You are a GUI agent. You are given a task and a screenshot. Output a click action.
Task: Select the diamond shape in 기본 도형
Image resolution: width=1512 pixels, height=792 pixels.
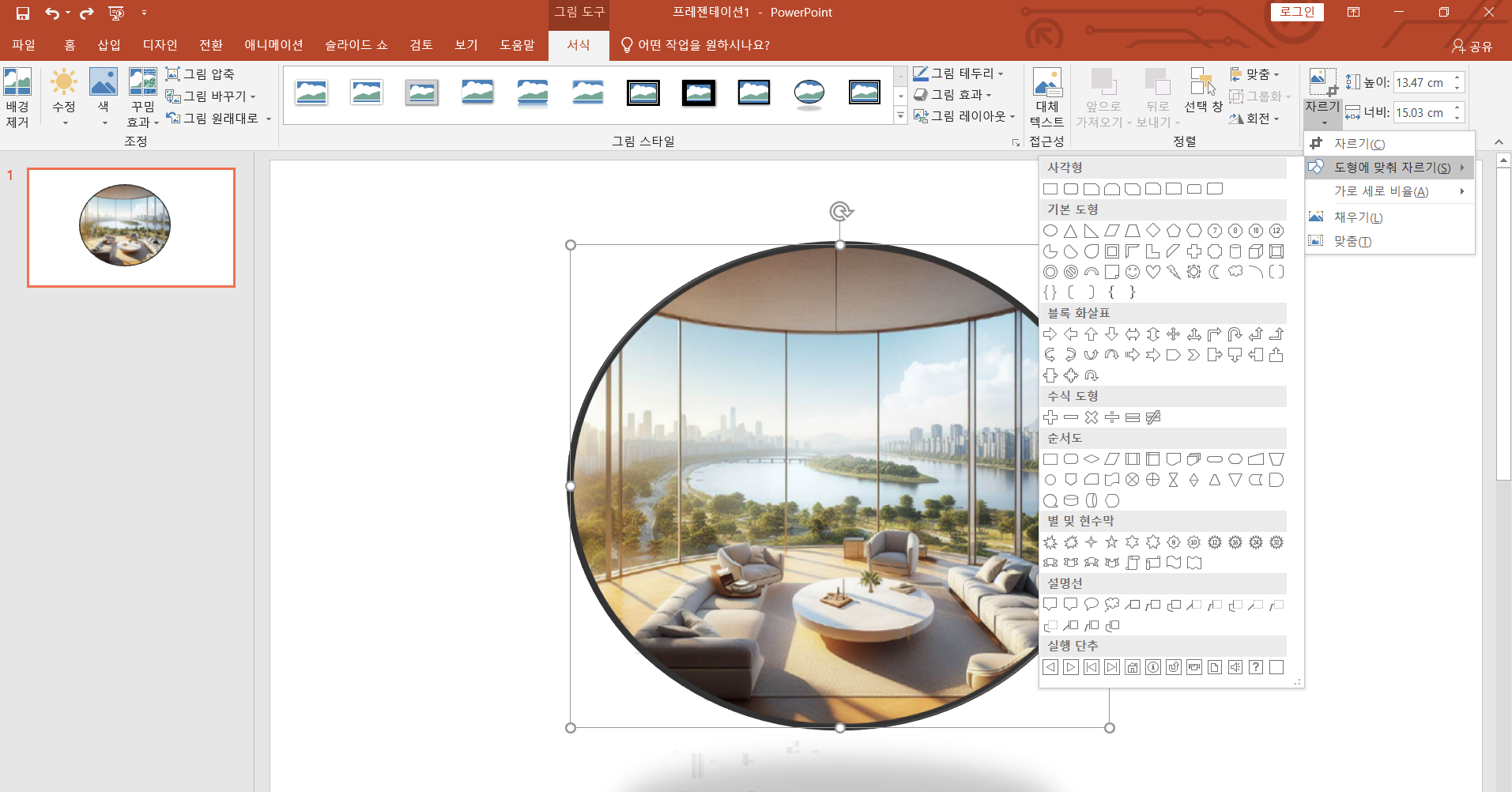(x=1153, y=231)
